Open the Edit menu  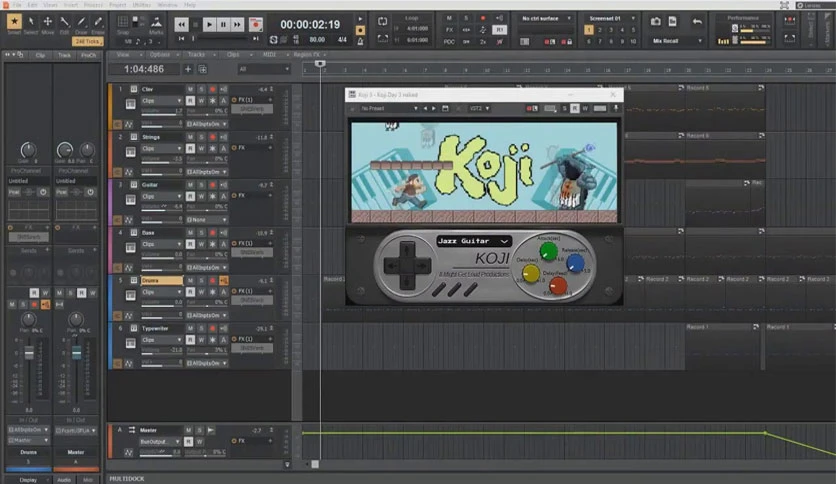[33, 5]
